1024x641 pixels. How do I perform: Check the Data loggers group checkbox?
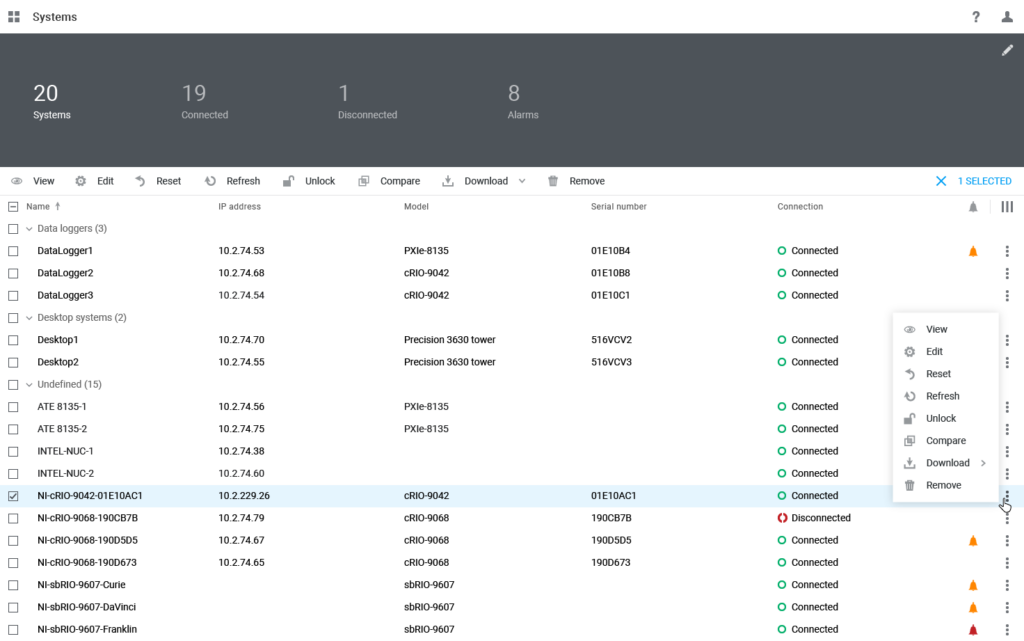[x=13, y=229]
